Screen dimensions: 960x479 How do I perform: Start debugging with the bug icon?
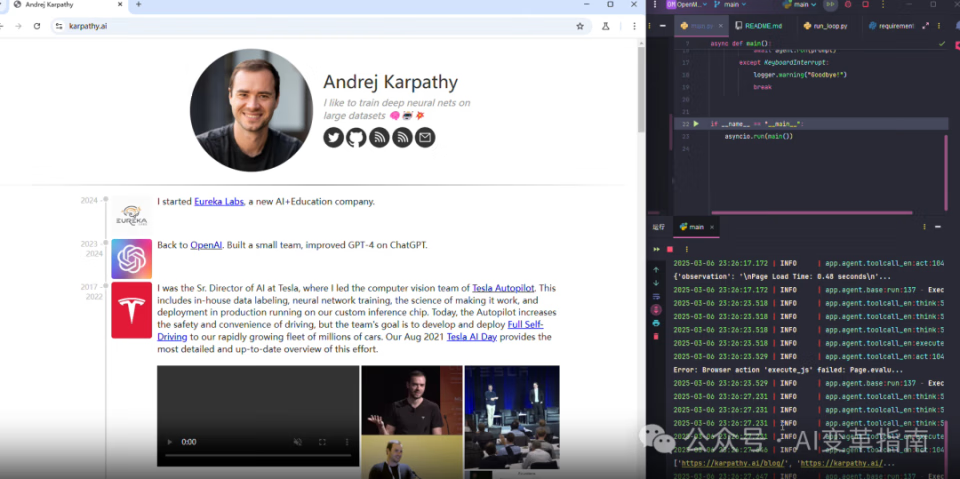coord(848,4)
